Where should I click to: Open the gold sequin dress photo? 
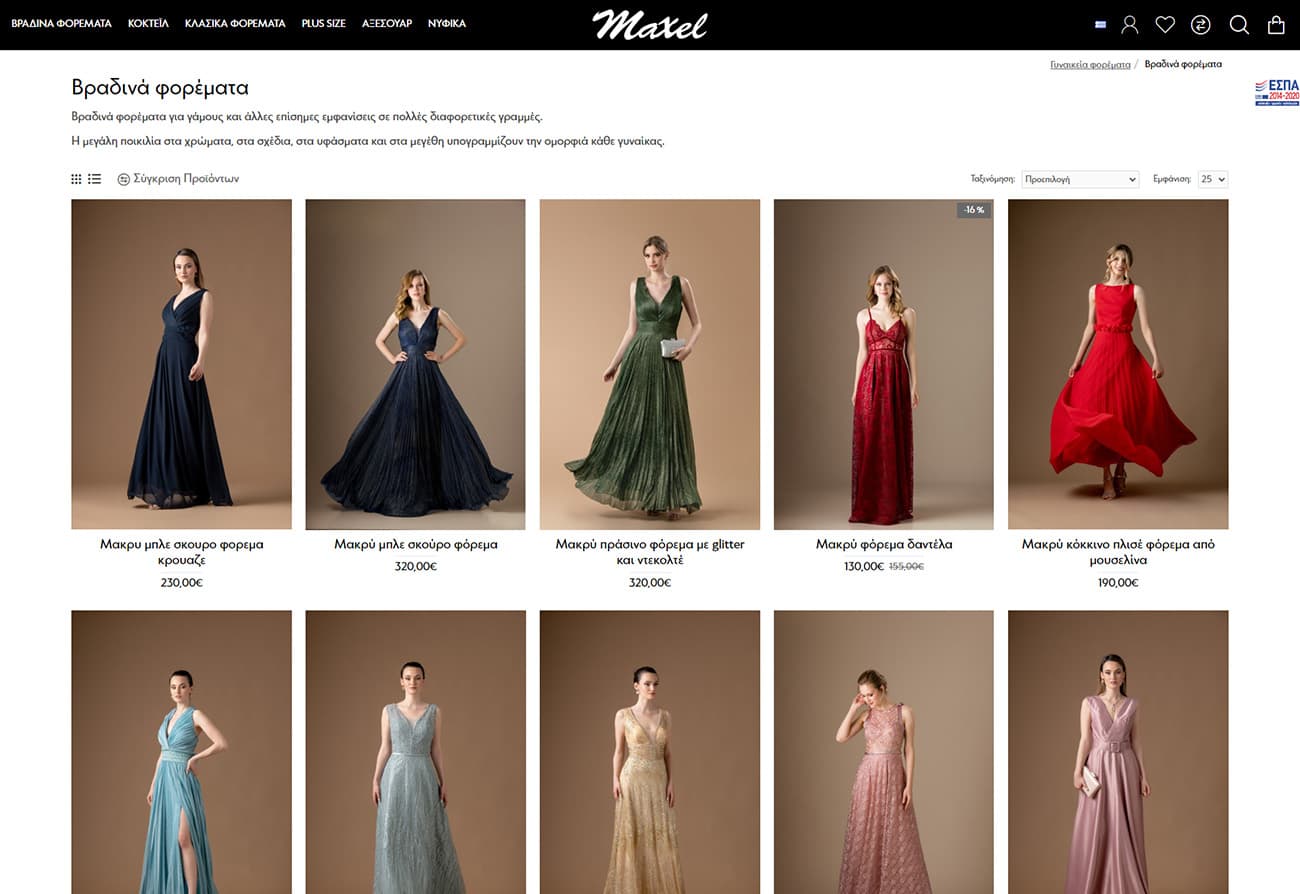click(650, 752)
